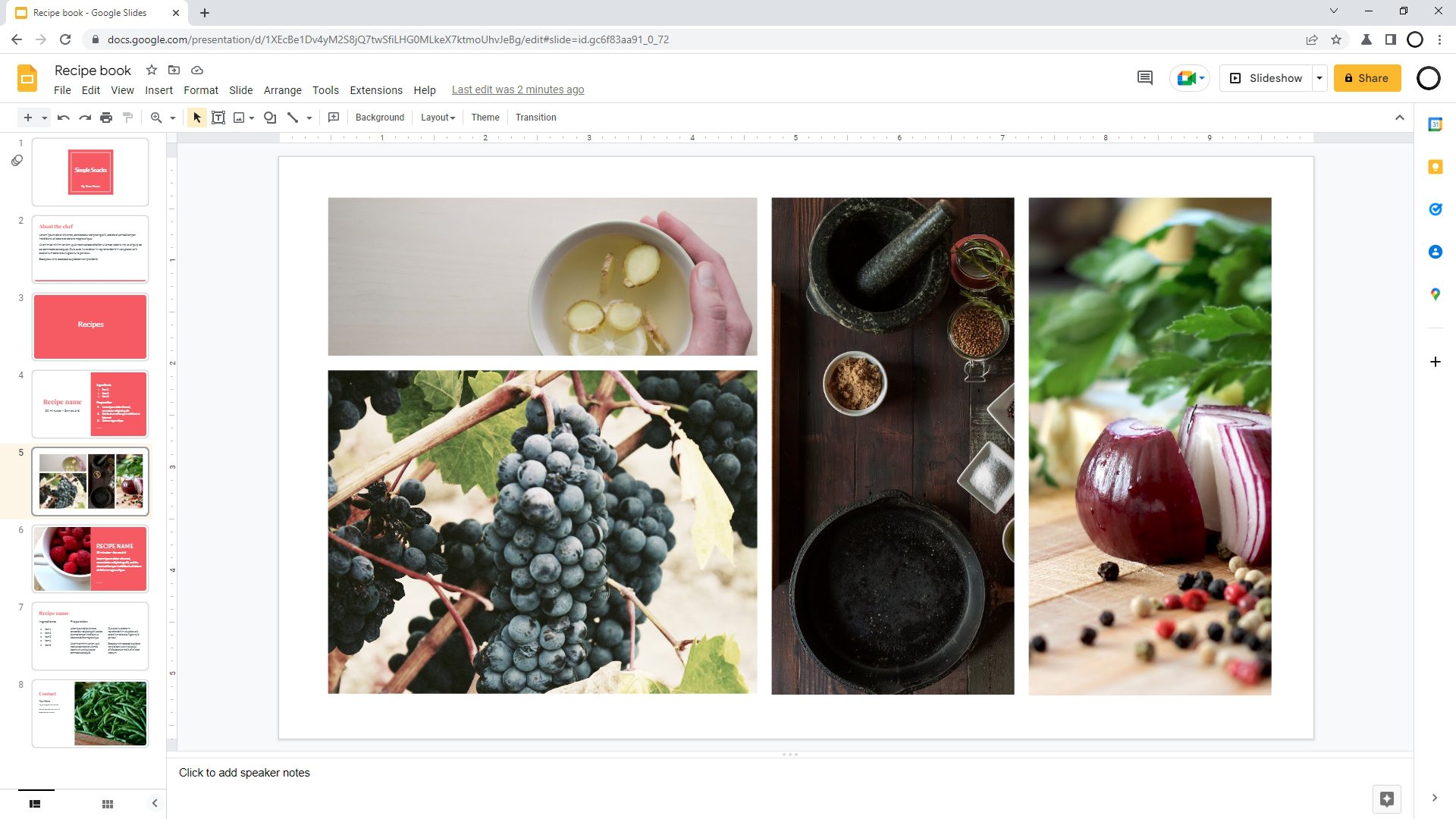Click the Background button in toolbar

click(380, 117)
